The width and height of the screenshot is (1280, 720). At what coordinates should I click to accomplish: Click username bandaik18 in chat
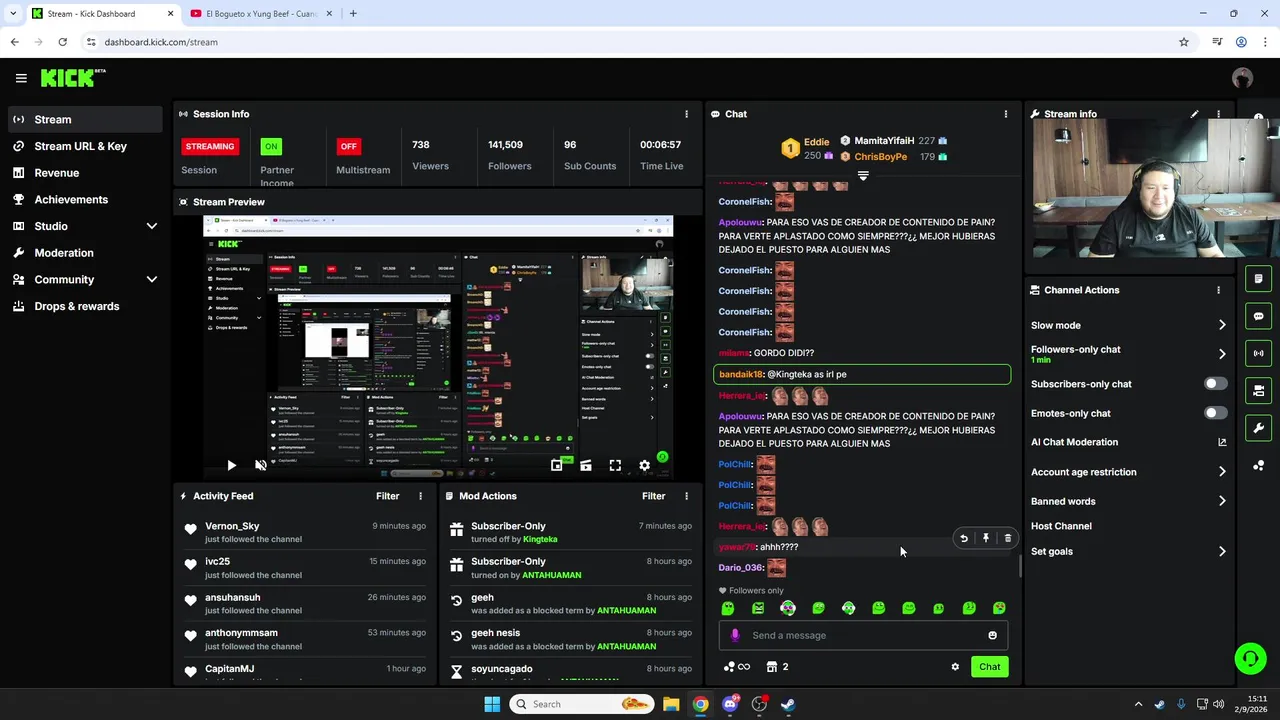741,374
